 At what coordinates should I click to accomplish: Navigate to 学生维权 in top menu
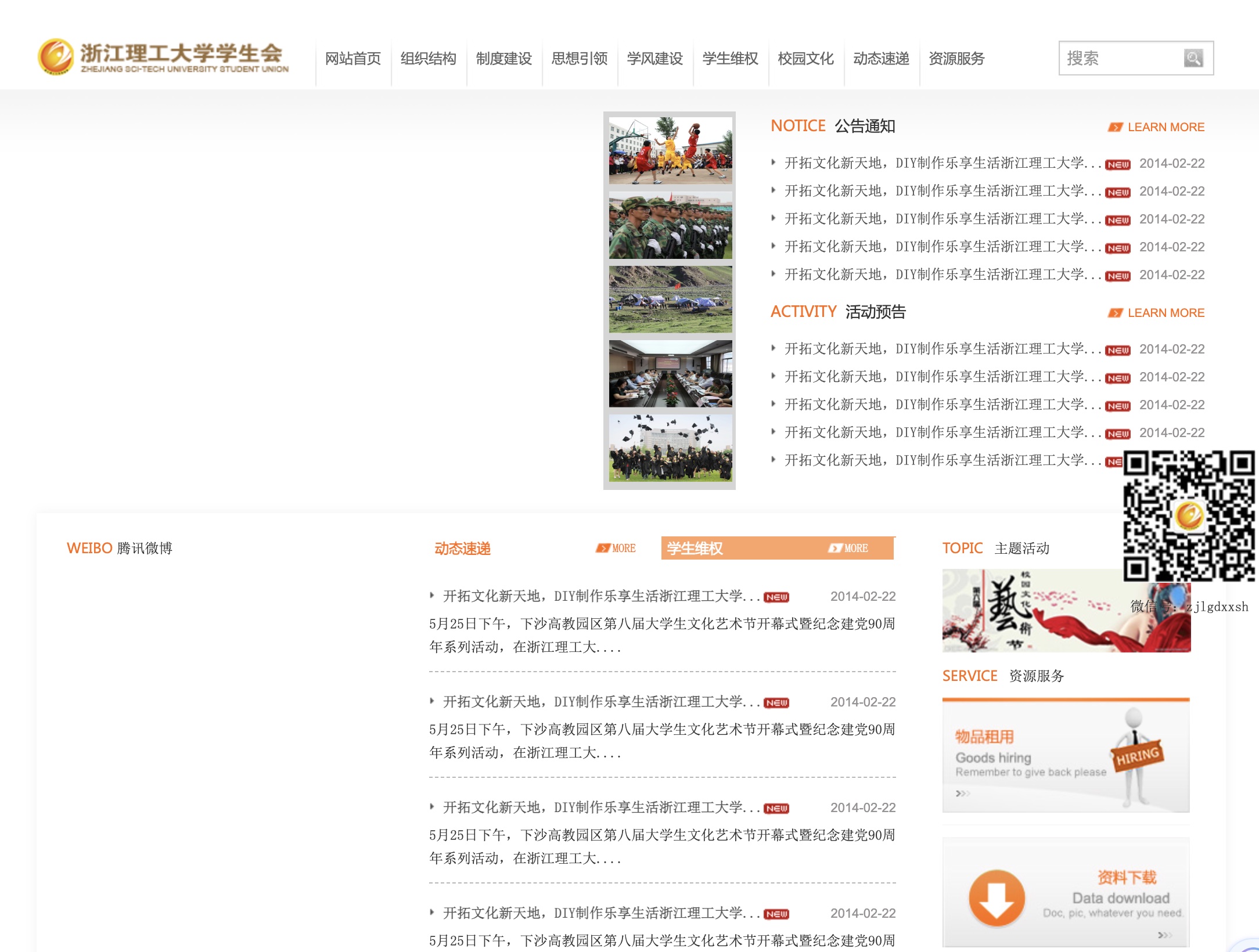[x=731, y=59]
